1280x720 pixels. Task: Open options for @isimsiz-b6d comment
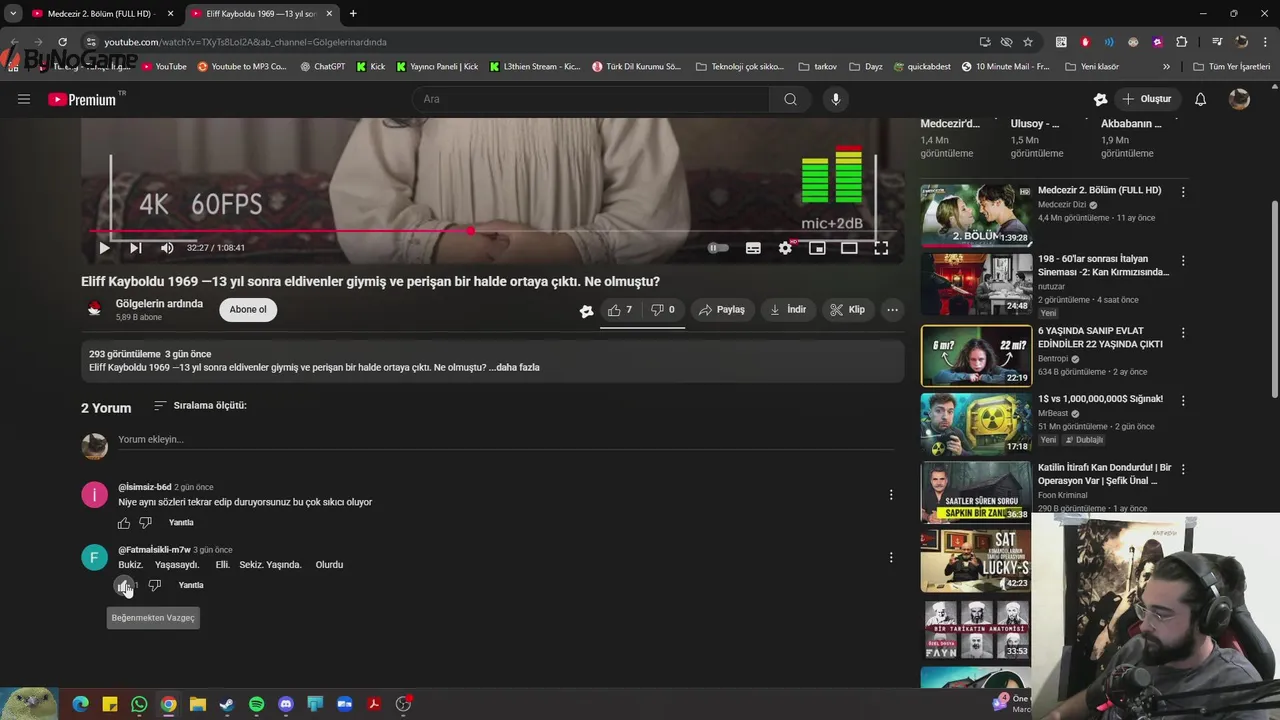point(891,495)
